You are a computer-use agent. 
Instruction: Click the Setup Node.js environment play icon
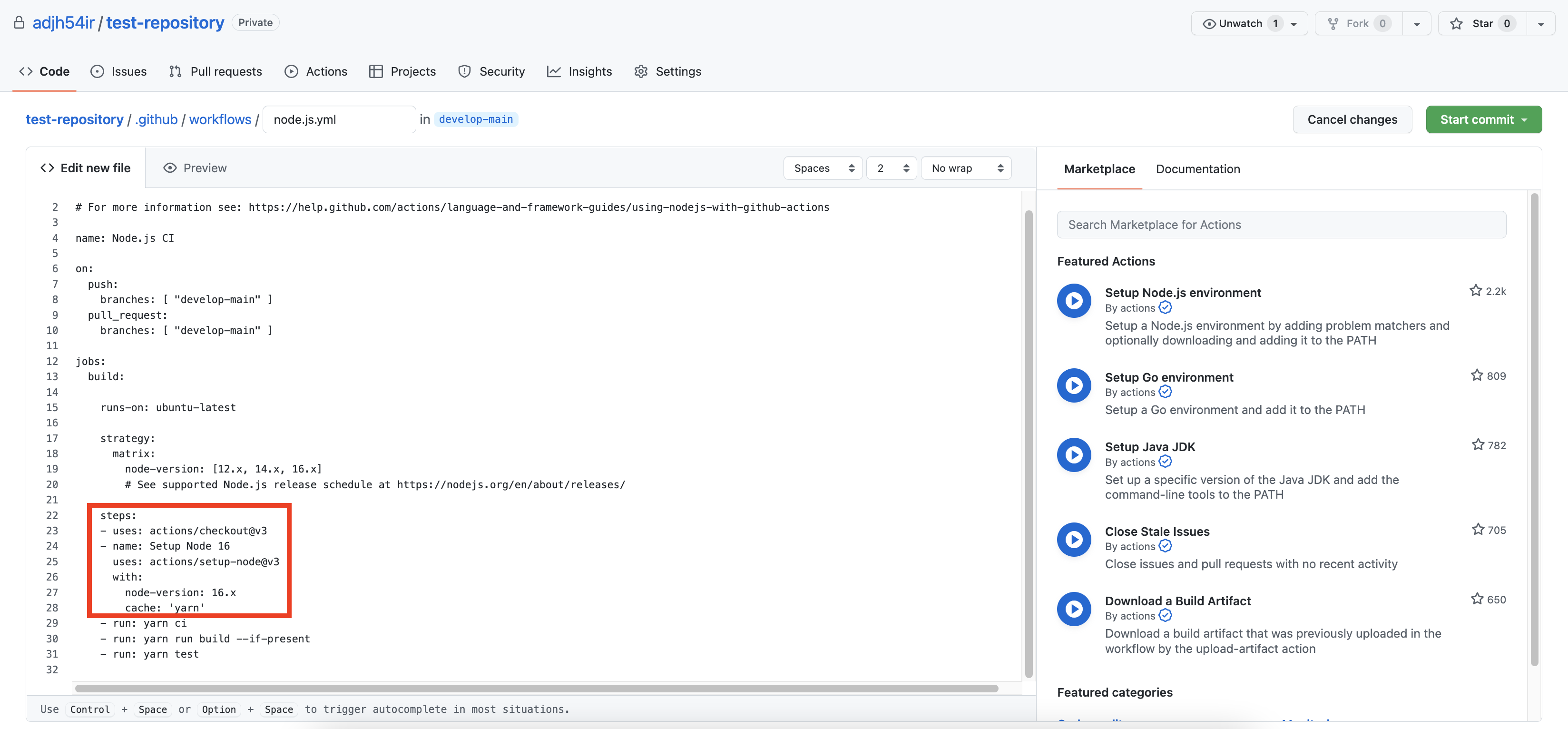1074,301
